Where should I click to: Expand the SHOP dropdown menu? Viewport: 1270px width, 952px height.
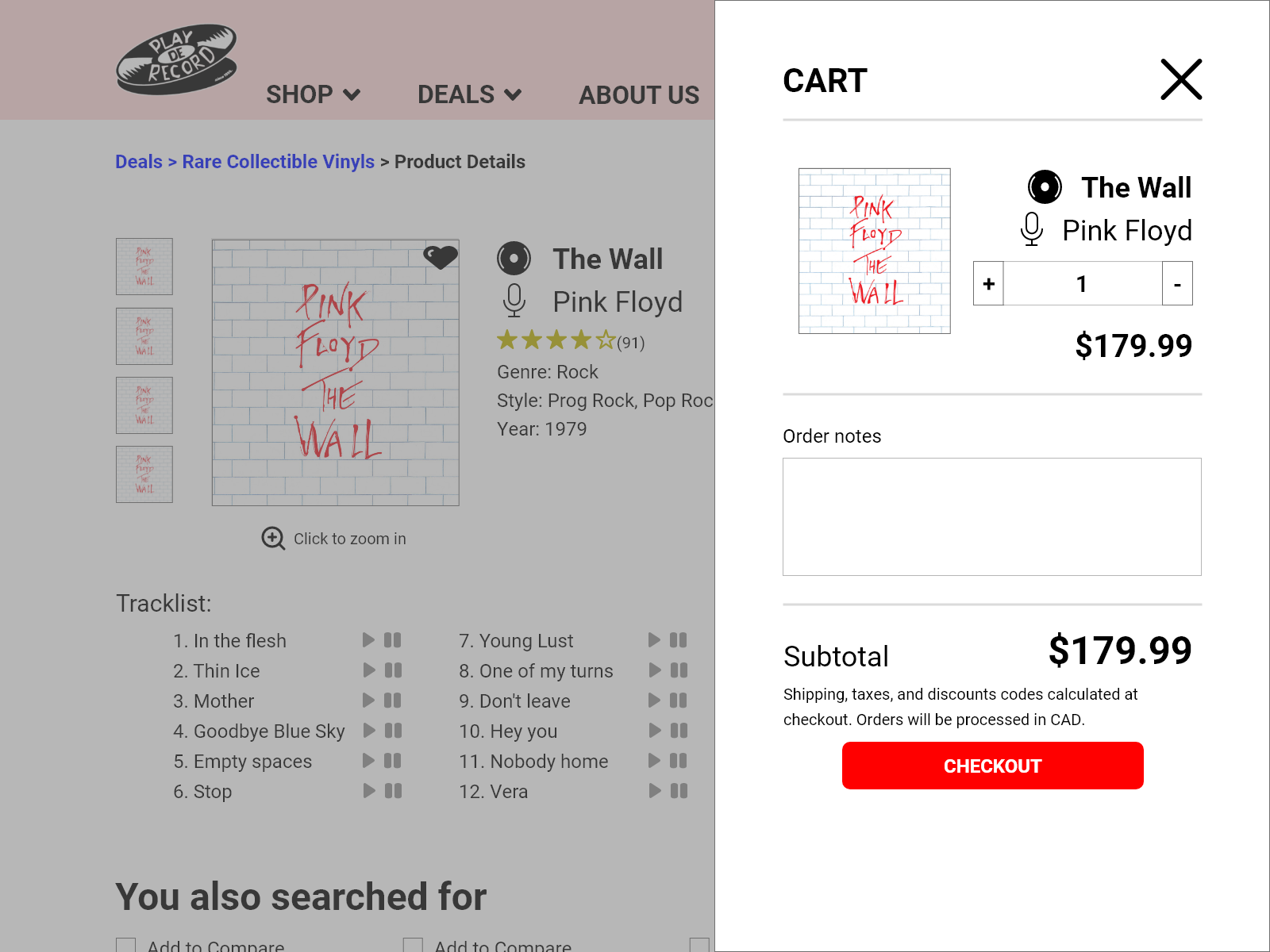(314, 94)
